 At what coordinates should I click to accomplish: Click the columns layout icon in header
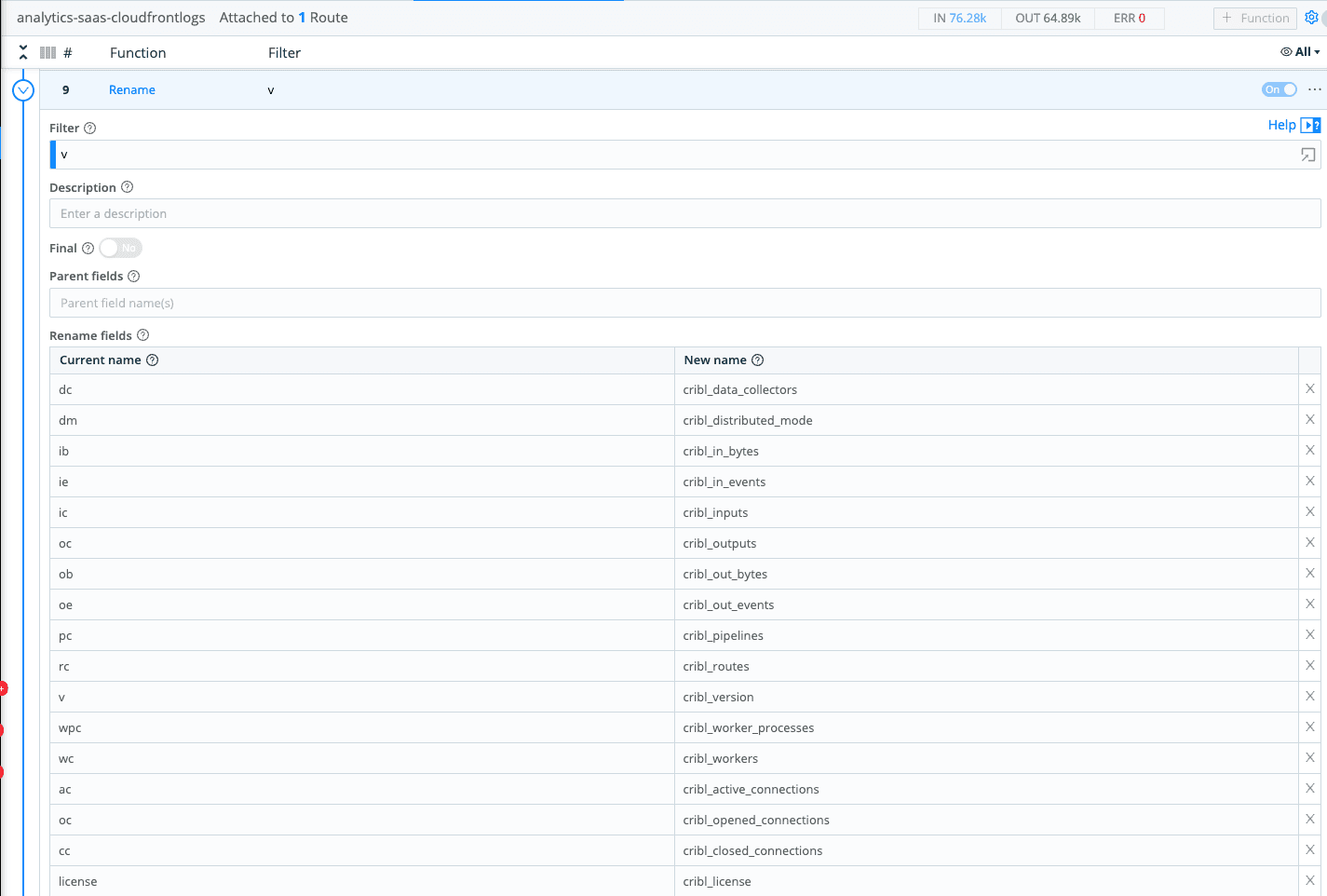(47, 53)
